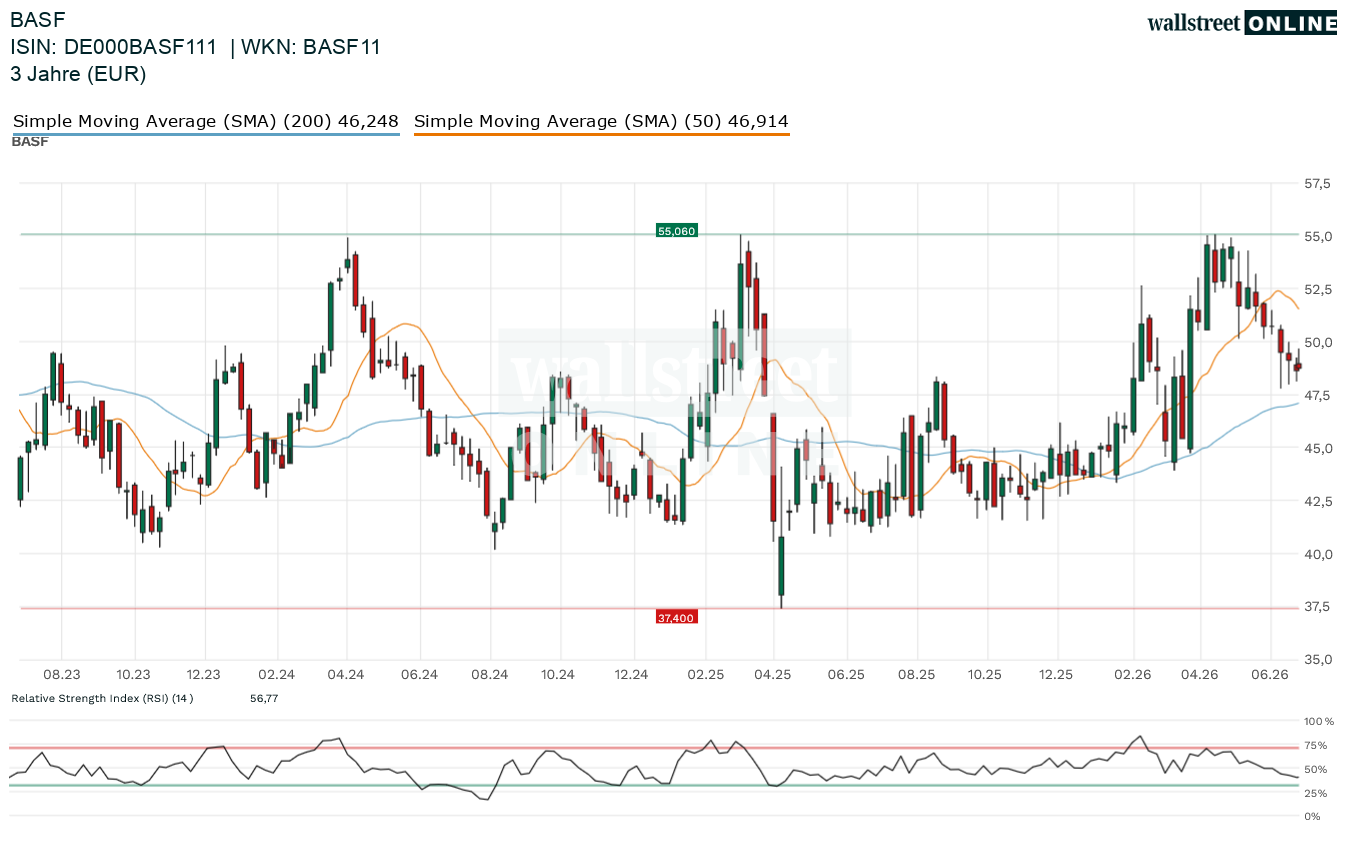Click the 02.24 date axis label

[x=276, y=675]
